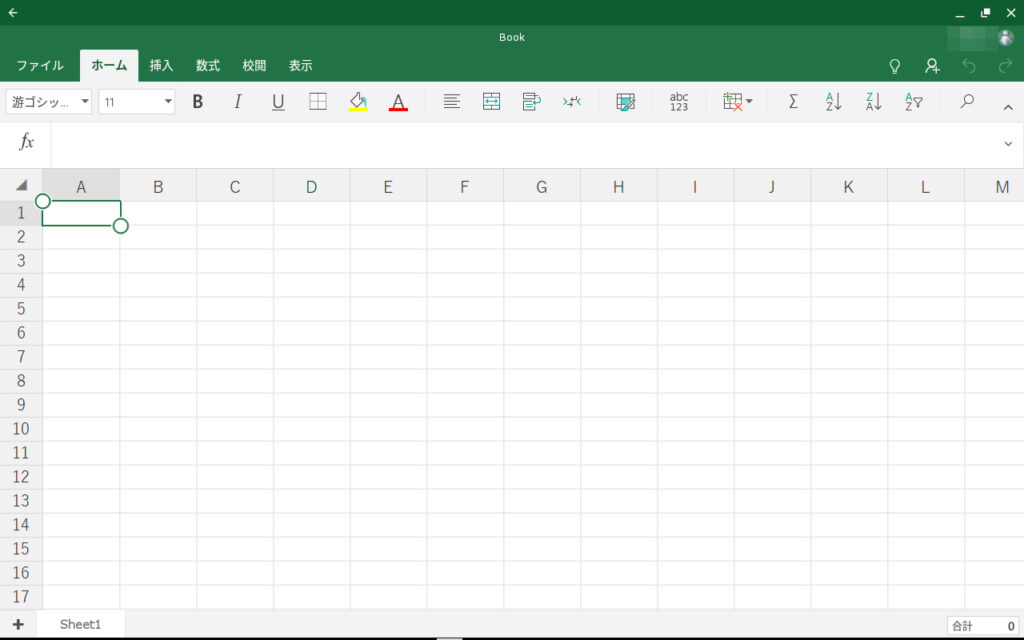This screenshot has width=1024, height=640.
Task: Open the user account avatar
Action: point(1006,38)
